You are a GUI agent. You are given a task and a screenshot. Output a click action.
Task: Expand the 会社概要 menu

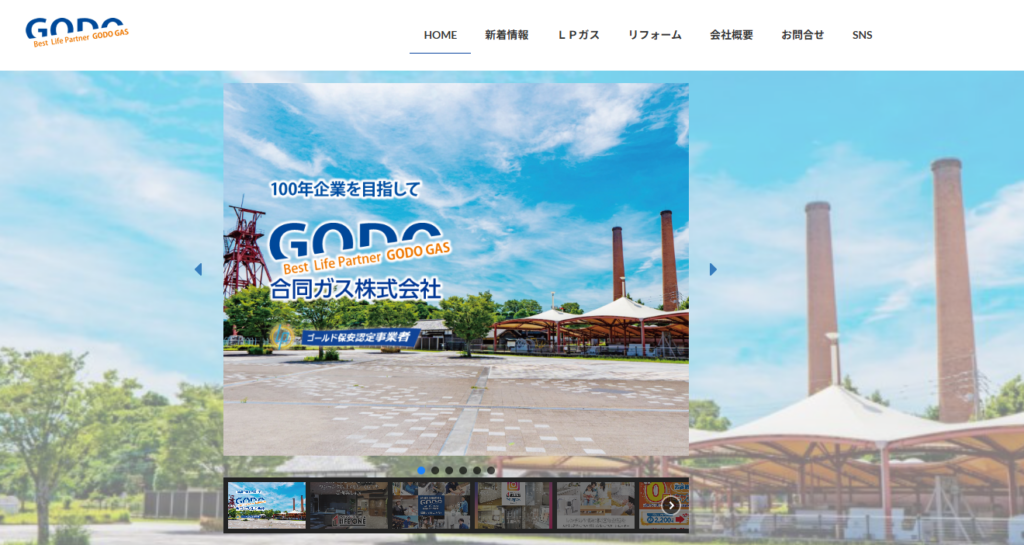coord(731,35)
